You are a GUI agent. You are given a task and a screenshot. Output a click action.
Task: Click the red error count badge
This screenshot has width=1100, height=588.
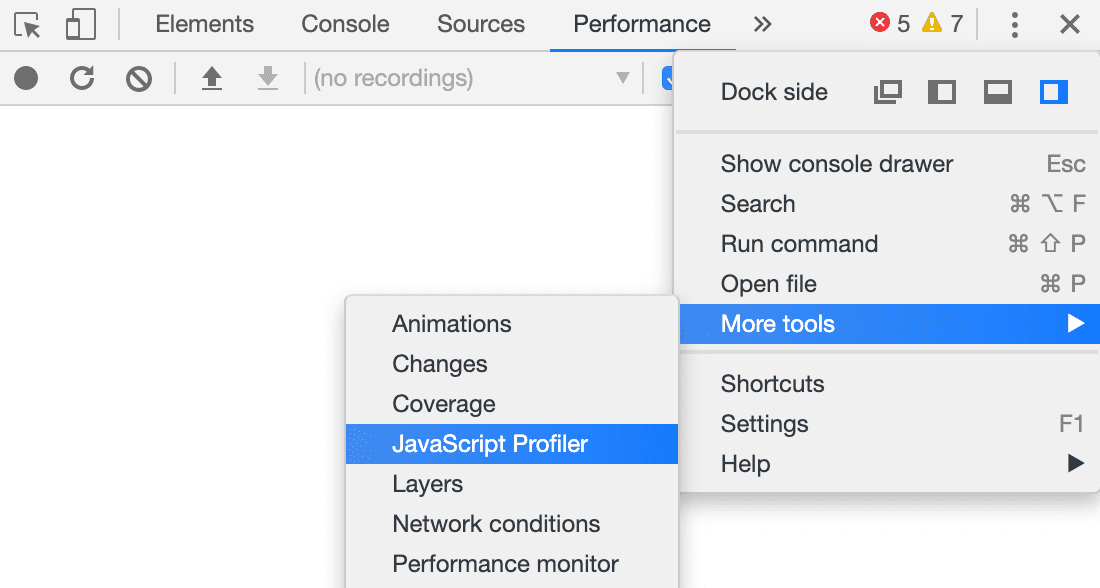890,24
